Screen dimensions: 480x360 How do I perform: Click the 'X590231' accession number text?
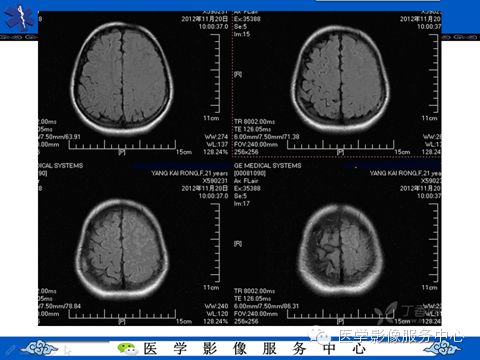[x=215, y=181]
